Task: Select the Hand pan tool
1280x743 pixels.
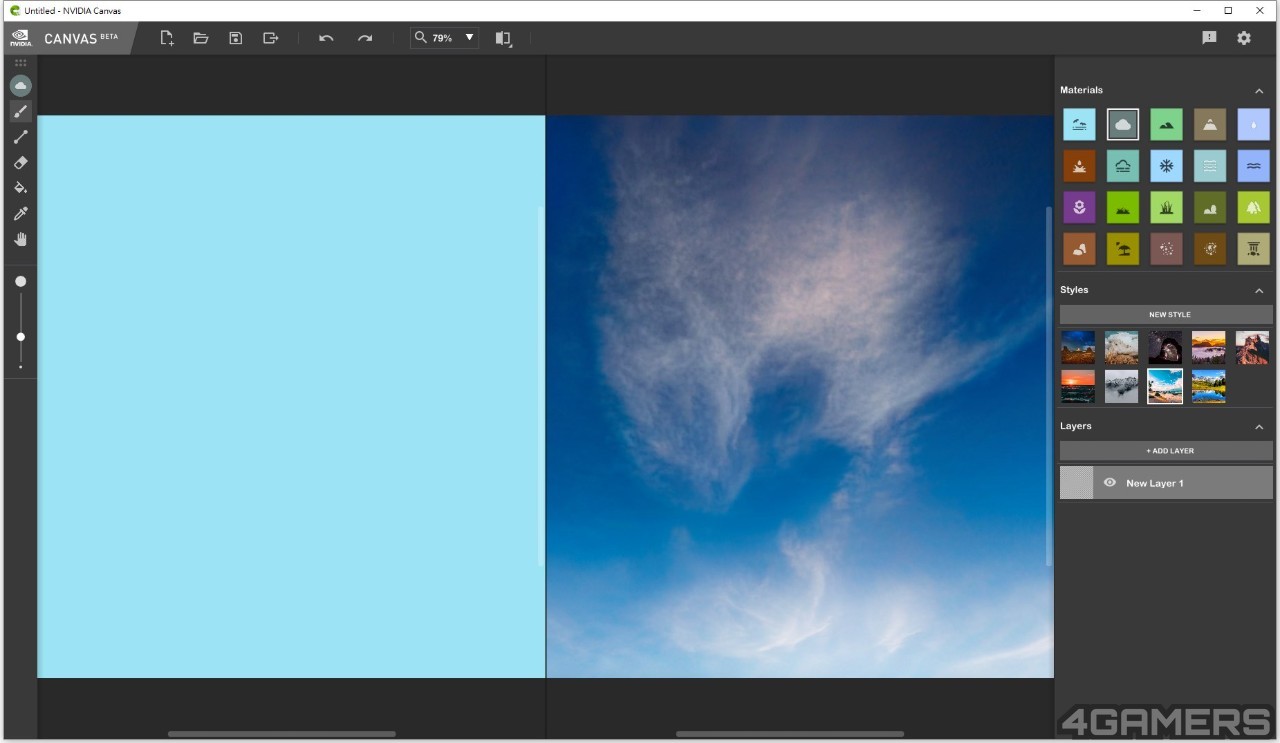Action: 20,239
